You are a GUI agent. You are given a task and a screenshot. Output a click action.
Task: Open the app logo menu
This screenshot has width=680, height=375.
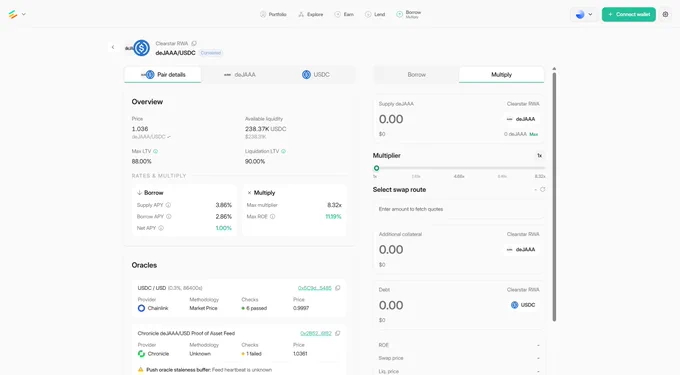click(16, 14)
